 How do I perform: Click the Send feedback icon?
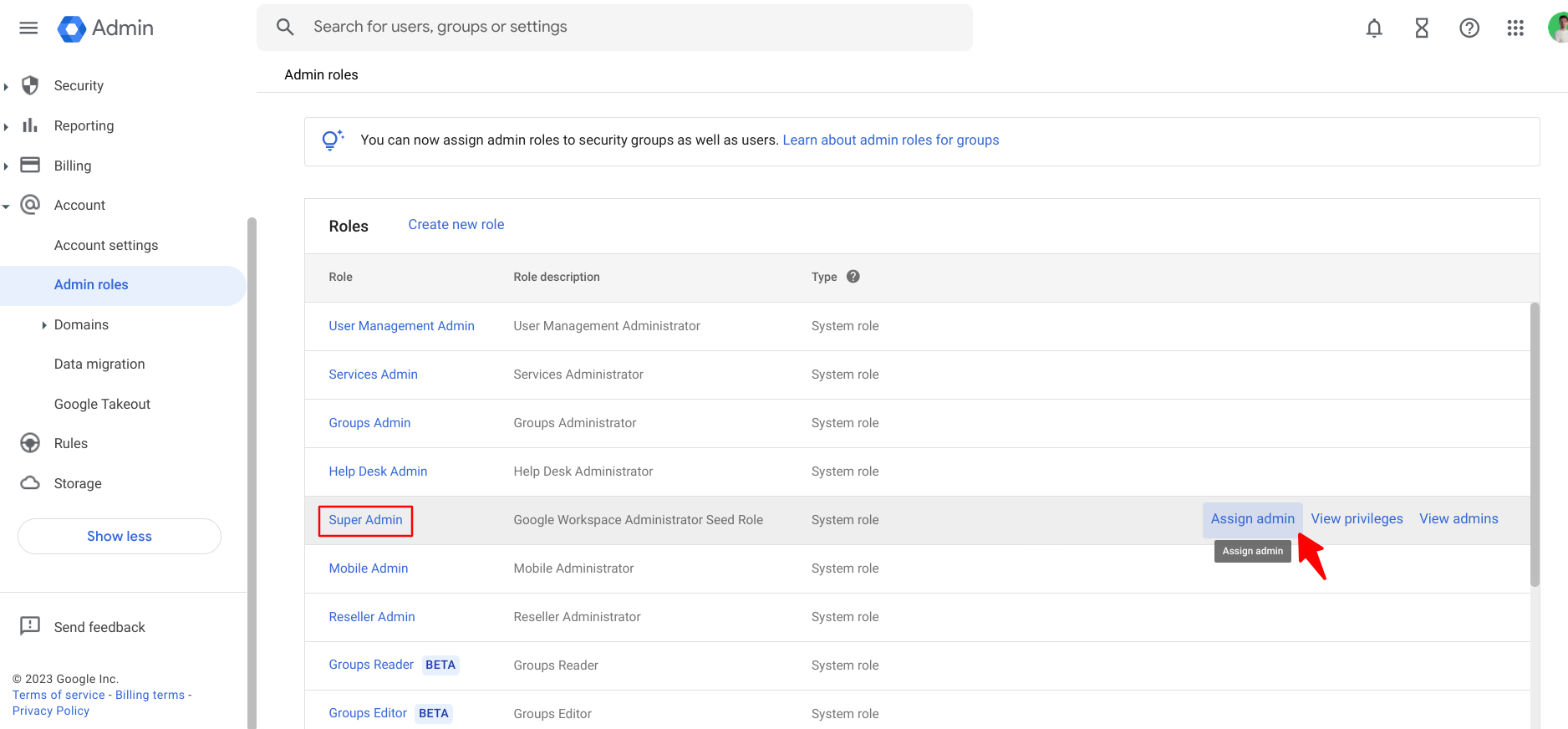coord(30,626)
